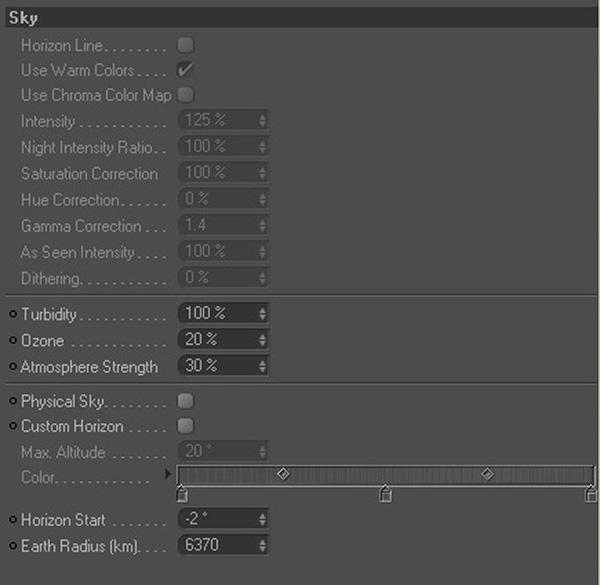The height and width of the screenshot is (585, 600).
Task: Click the Earth Radius value field
Action: point(215,546)
